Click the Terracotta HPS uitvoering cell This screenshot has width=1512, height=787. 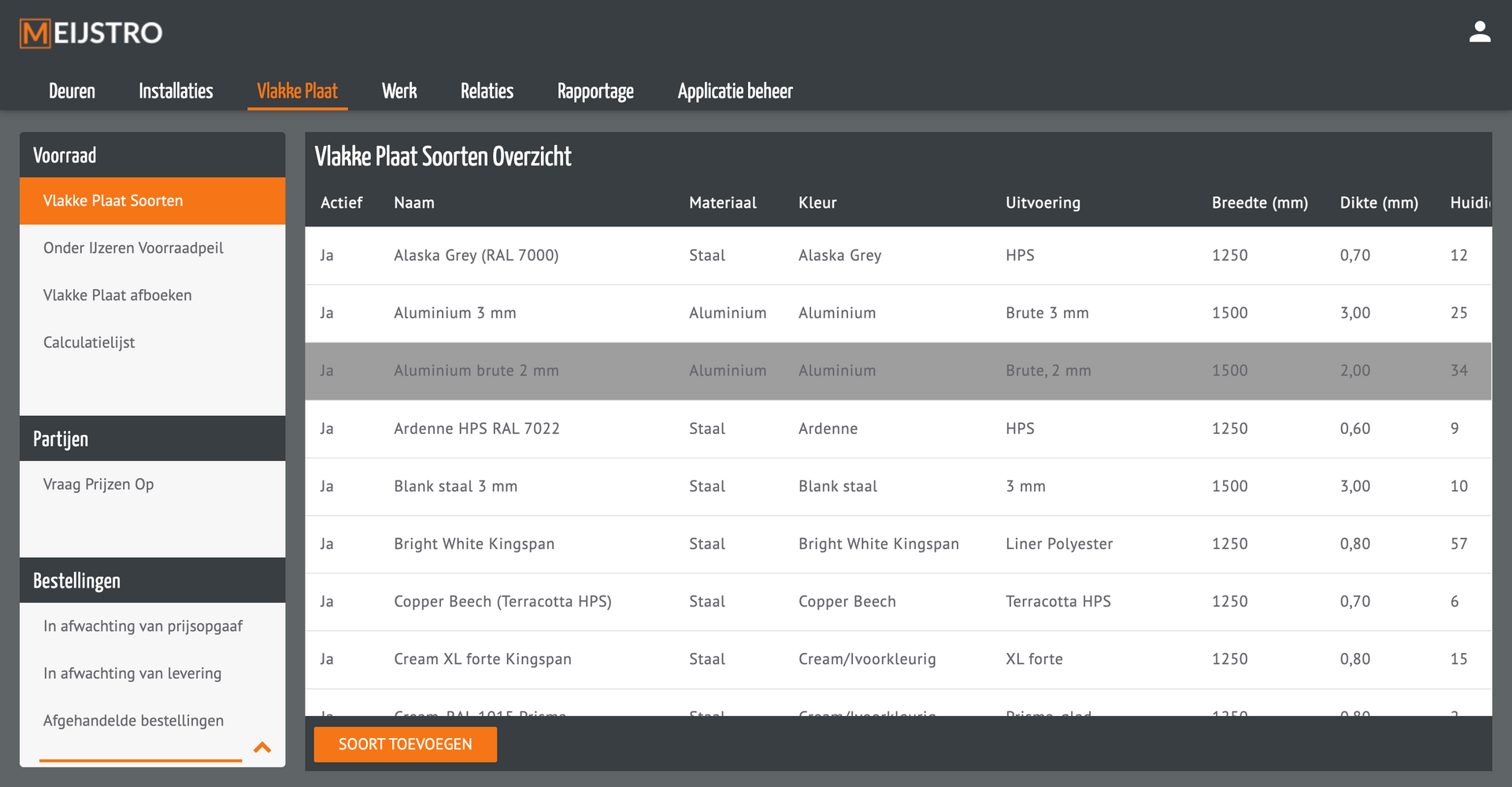coord(1058,601)
